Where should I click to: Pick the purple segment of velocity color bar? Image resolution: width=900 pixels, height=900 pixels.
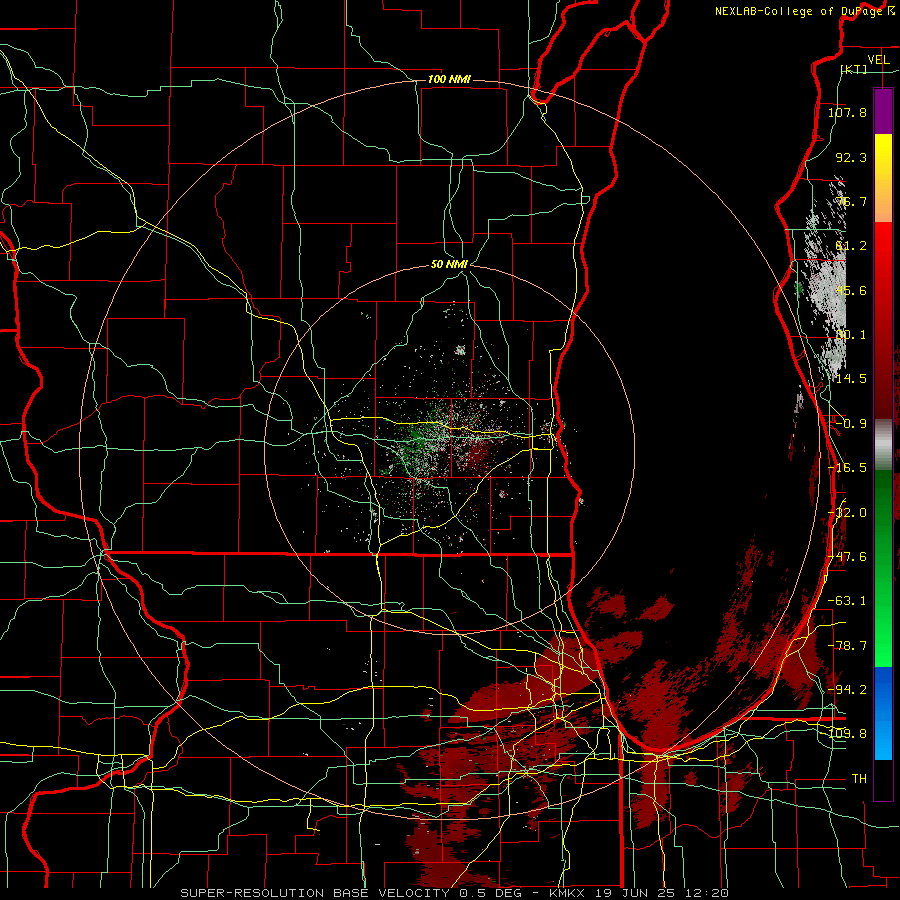(883, 111)
